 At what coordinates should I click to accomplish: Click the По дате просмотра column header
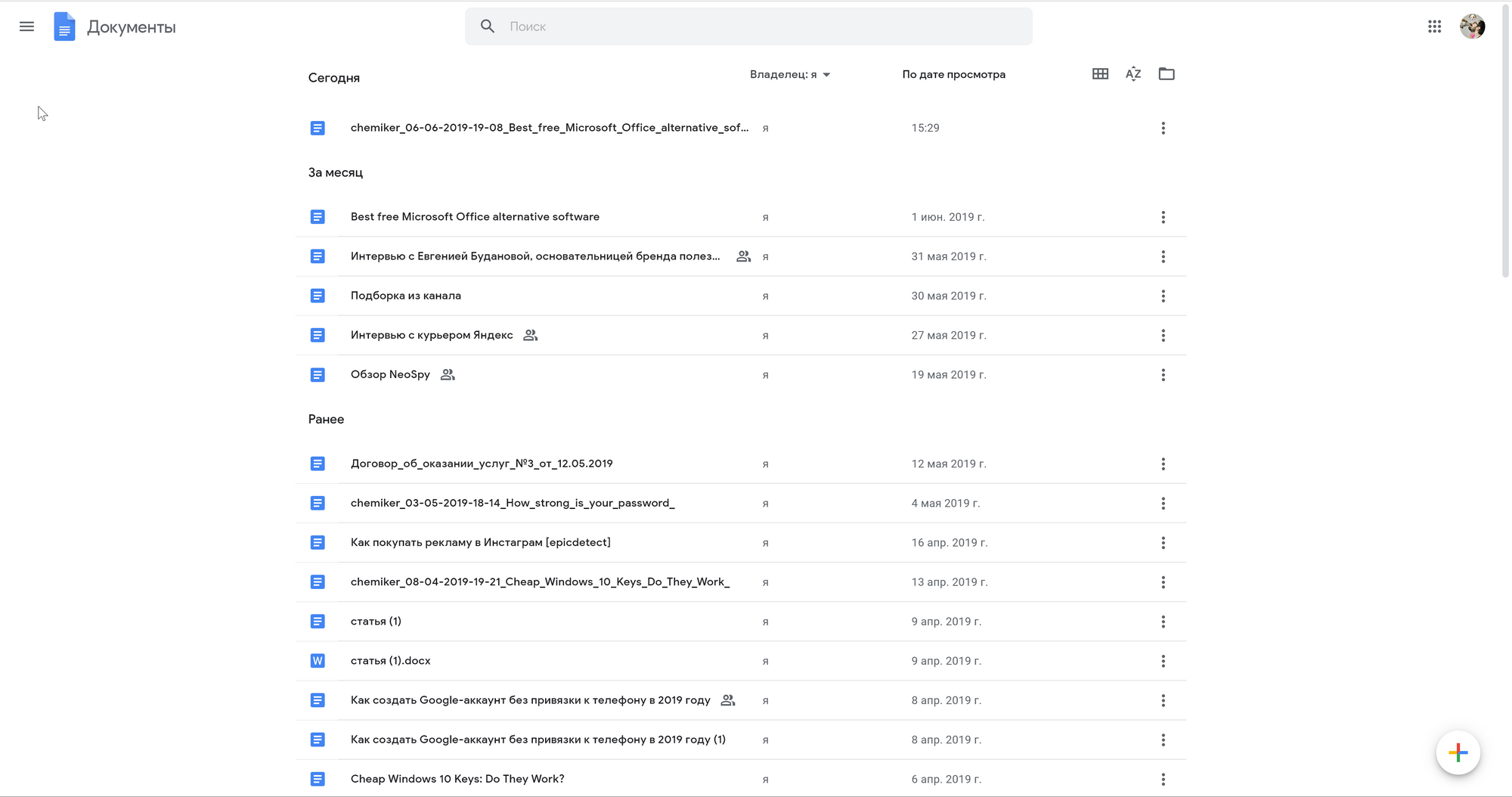pyautogui.click(x=953, y=74)
